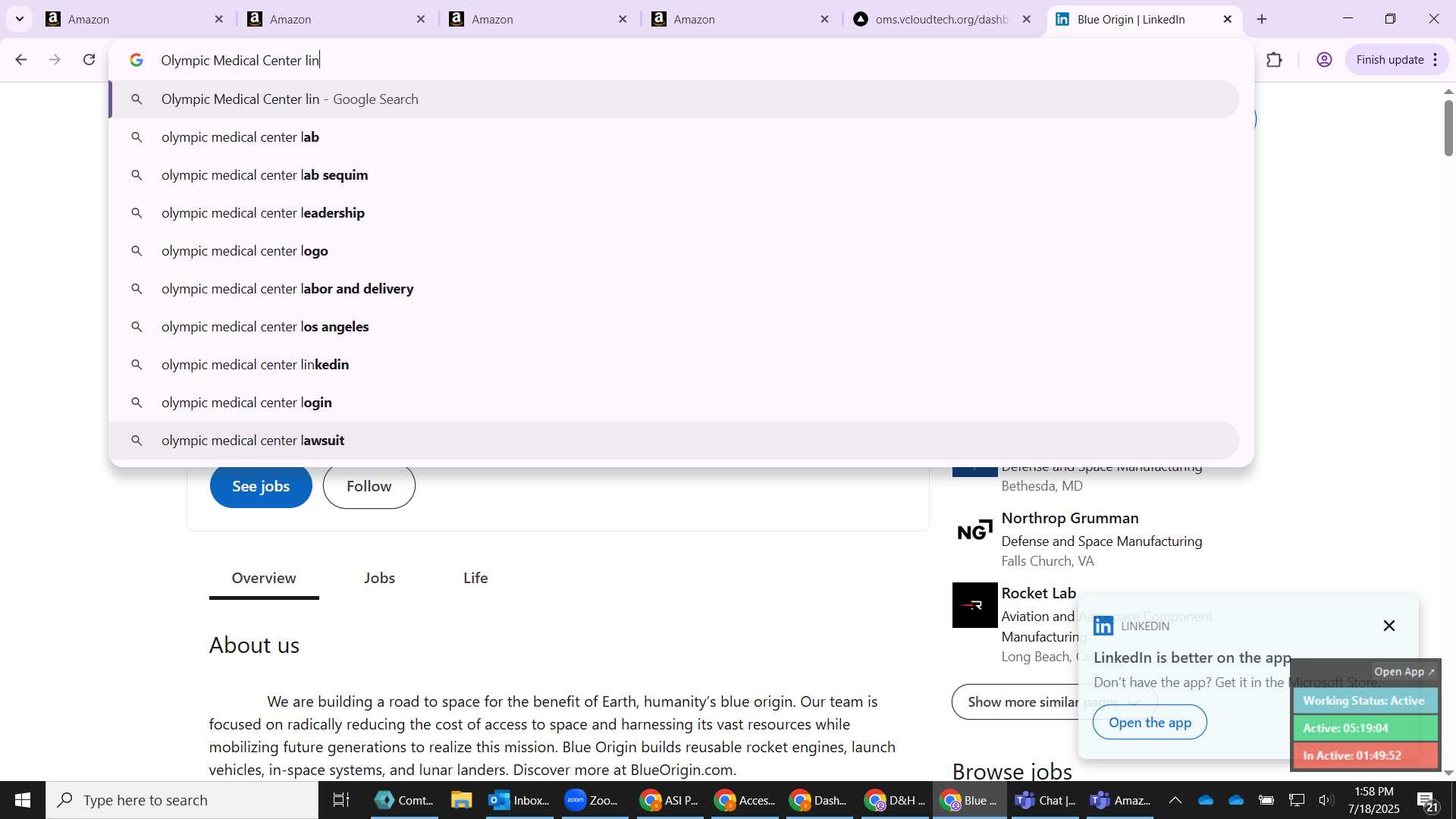Switch to the fourth Amazon tab
1456x819 pixels.
click(x=740, y=19)
